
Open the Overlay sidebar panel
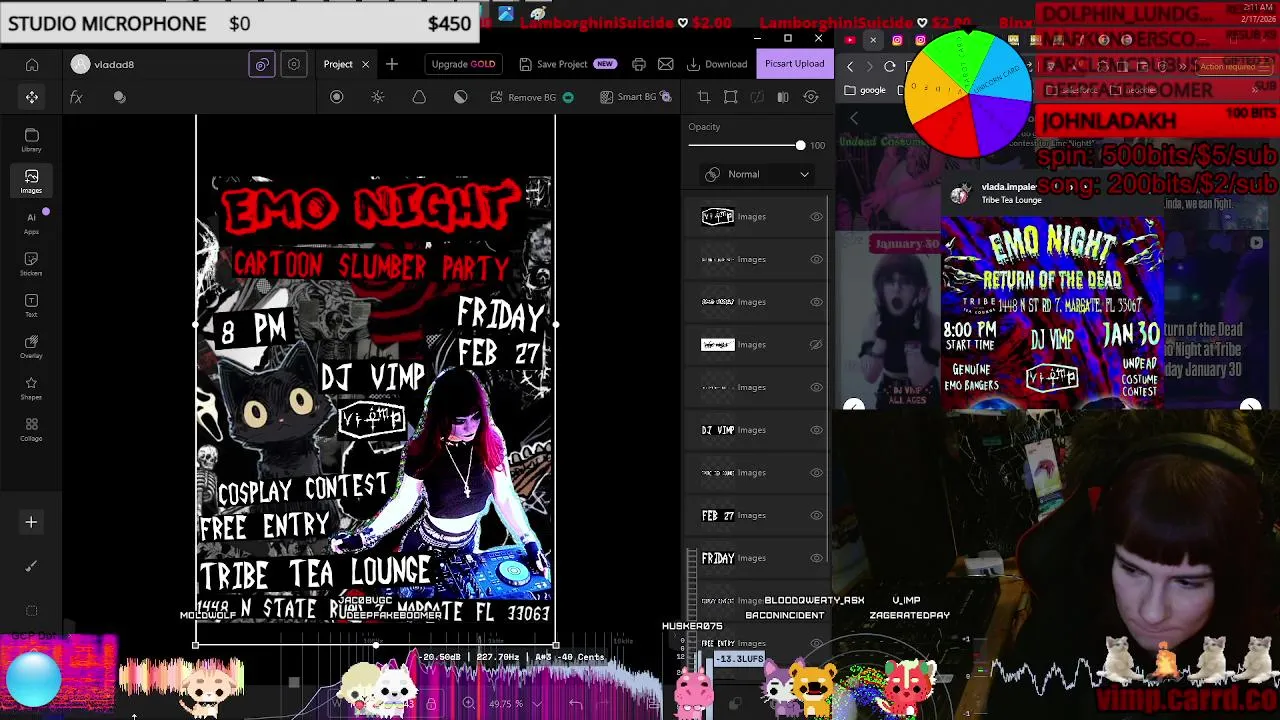pos(32,347)
